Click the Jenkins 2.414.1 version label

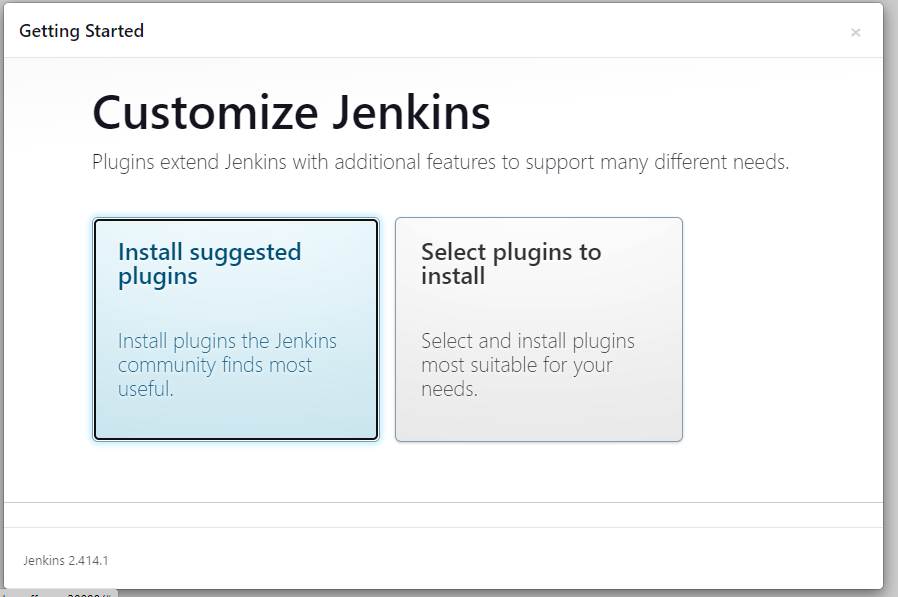[66, 560]
